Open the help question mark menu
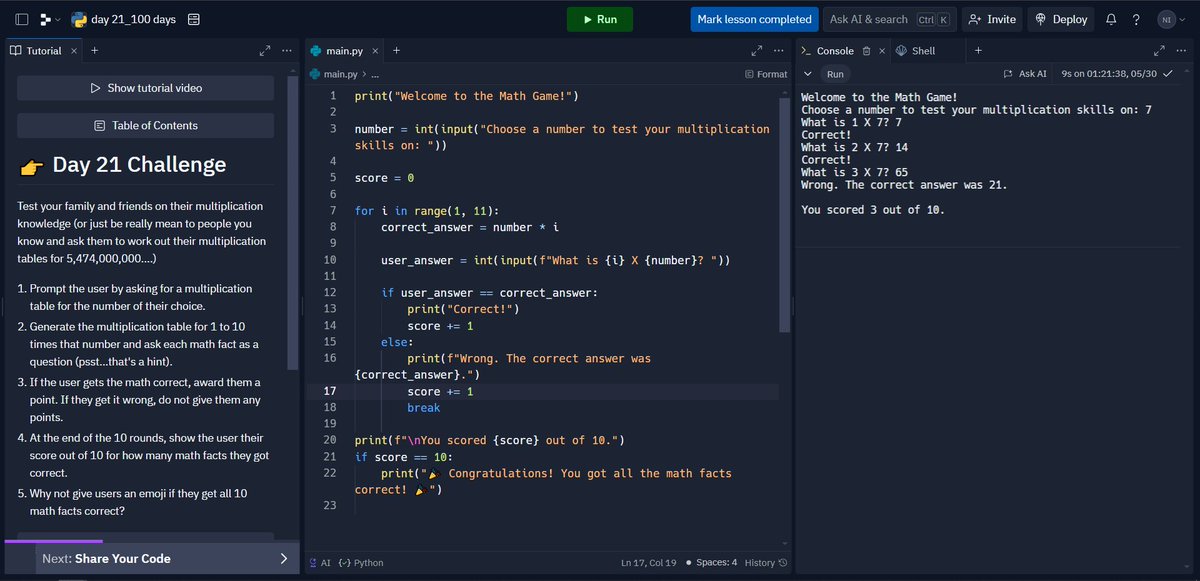 click(1136, 19)
